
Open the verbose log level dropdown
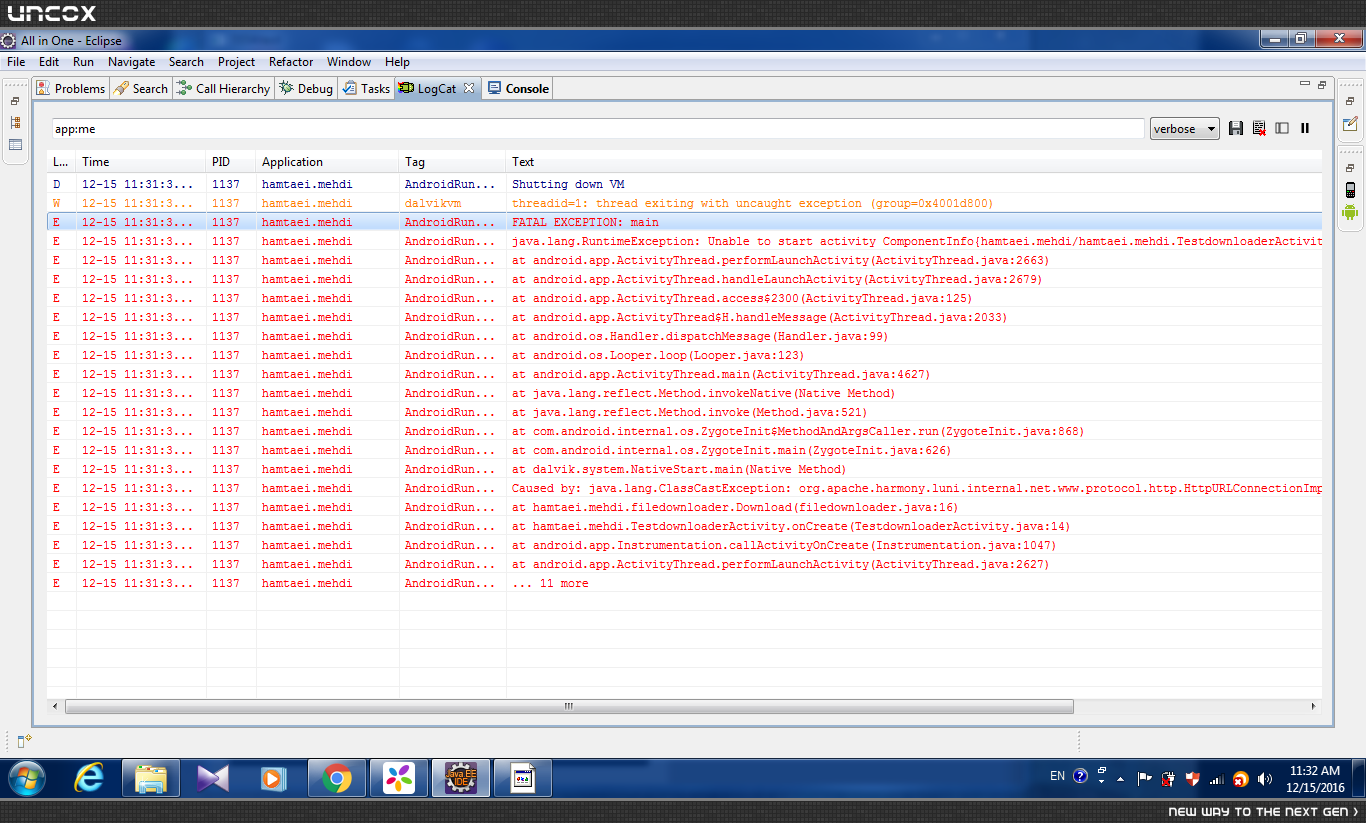pos(1185,128)
